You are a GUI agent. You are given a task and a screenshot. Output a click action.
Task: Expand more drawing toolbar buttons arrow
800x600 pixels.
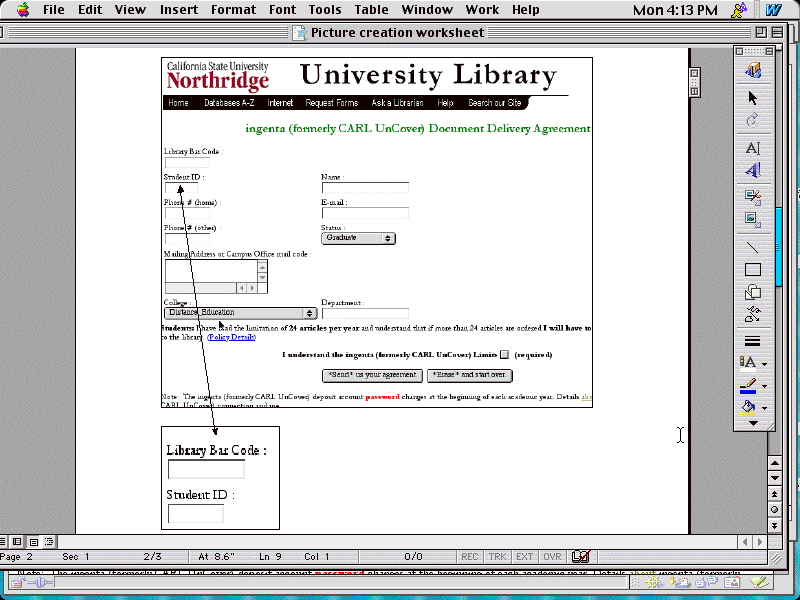753,423
